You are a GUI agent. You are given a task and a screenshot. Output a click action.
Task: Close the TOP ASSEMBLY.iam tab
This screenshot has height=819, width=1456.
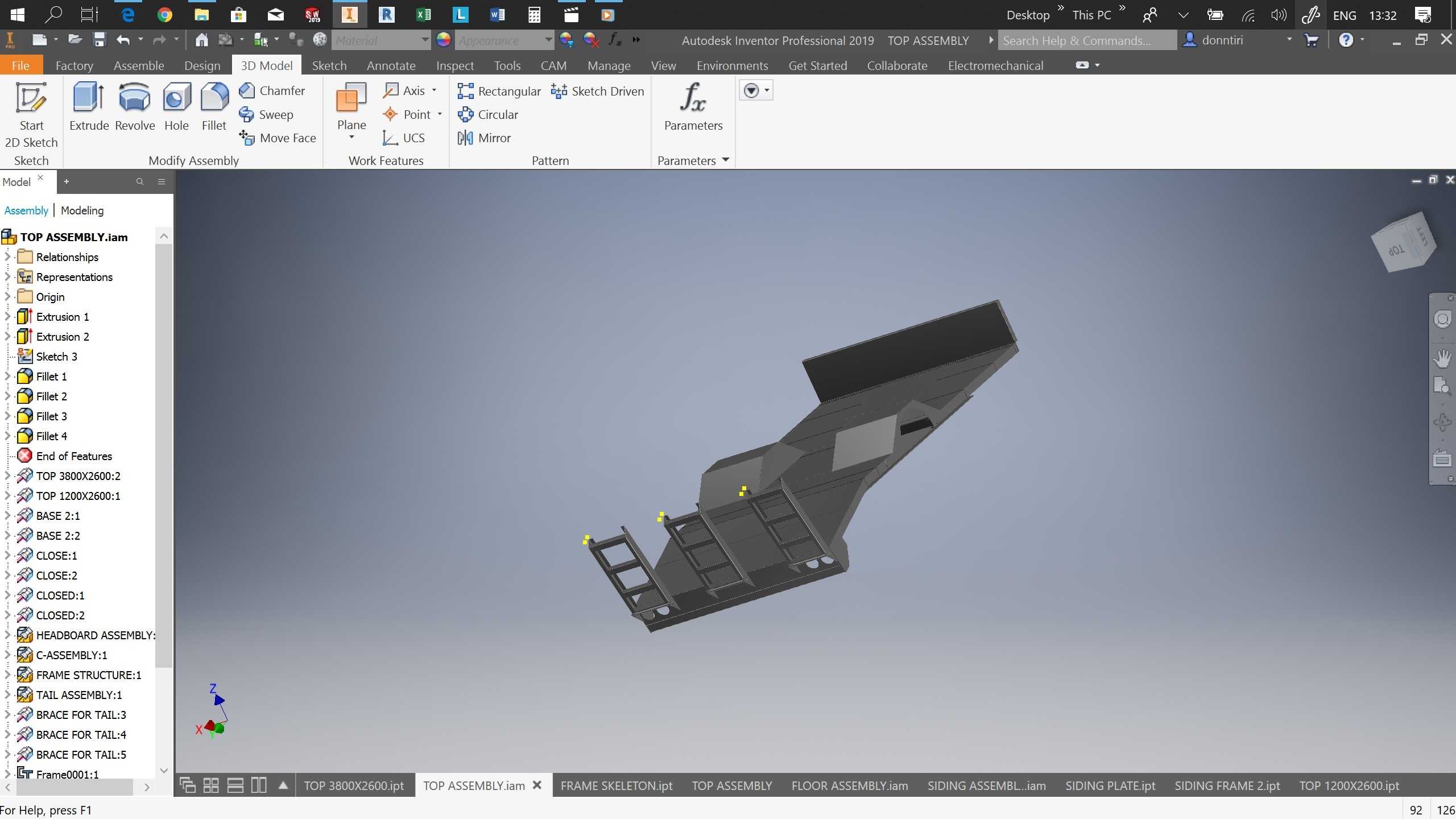[537, 785]
